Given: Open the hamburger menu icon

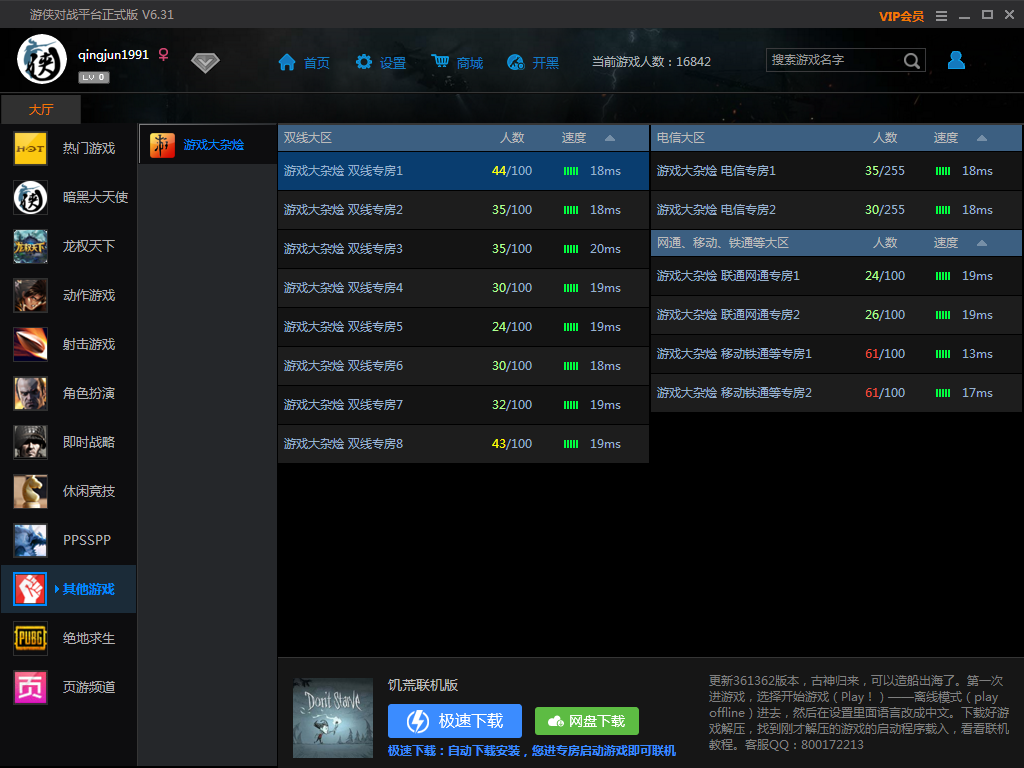Looking at the screenshot, I should pyautogui.click(x=941, y=16).
